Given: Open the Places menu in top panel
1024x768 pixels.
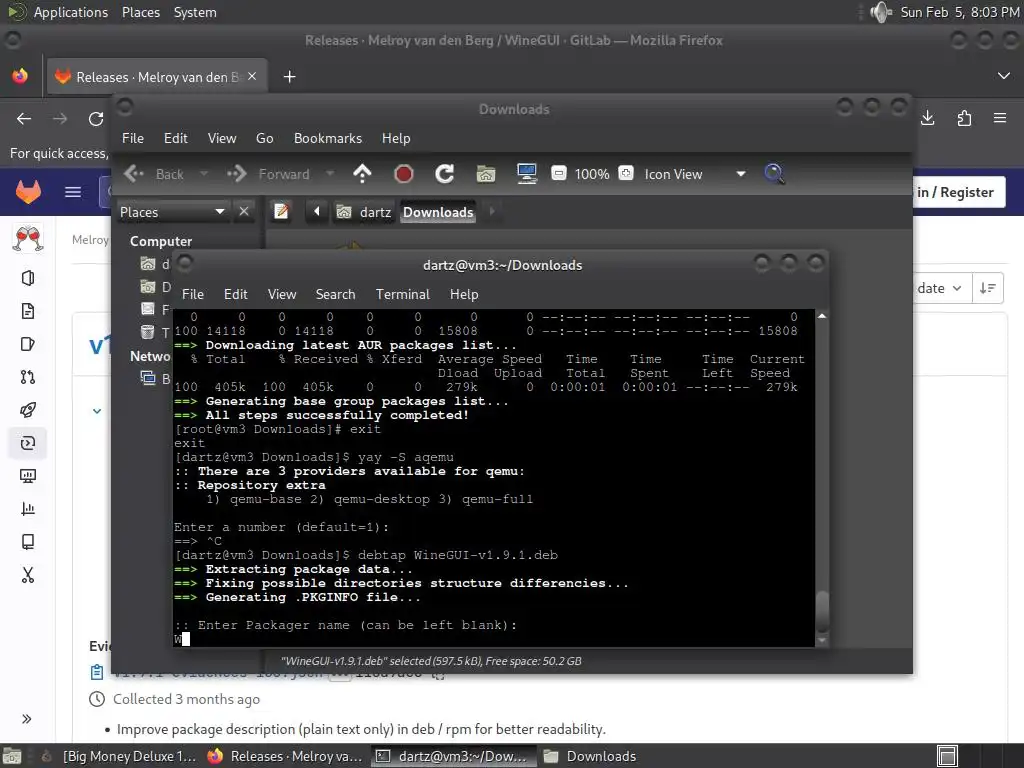Looking at the screenshot, I should [x=141, y=12].
